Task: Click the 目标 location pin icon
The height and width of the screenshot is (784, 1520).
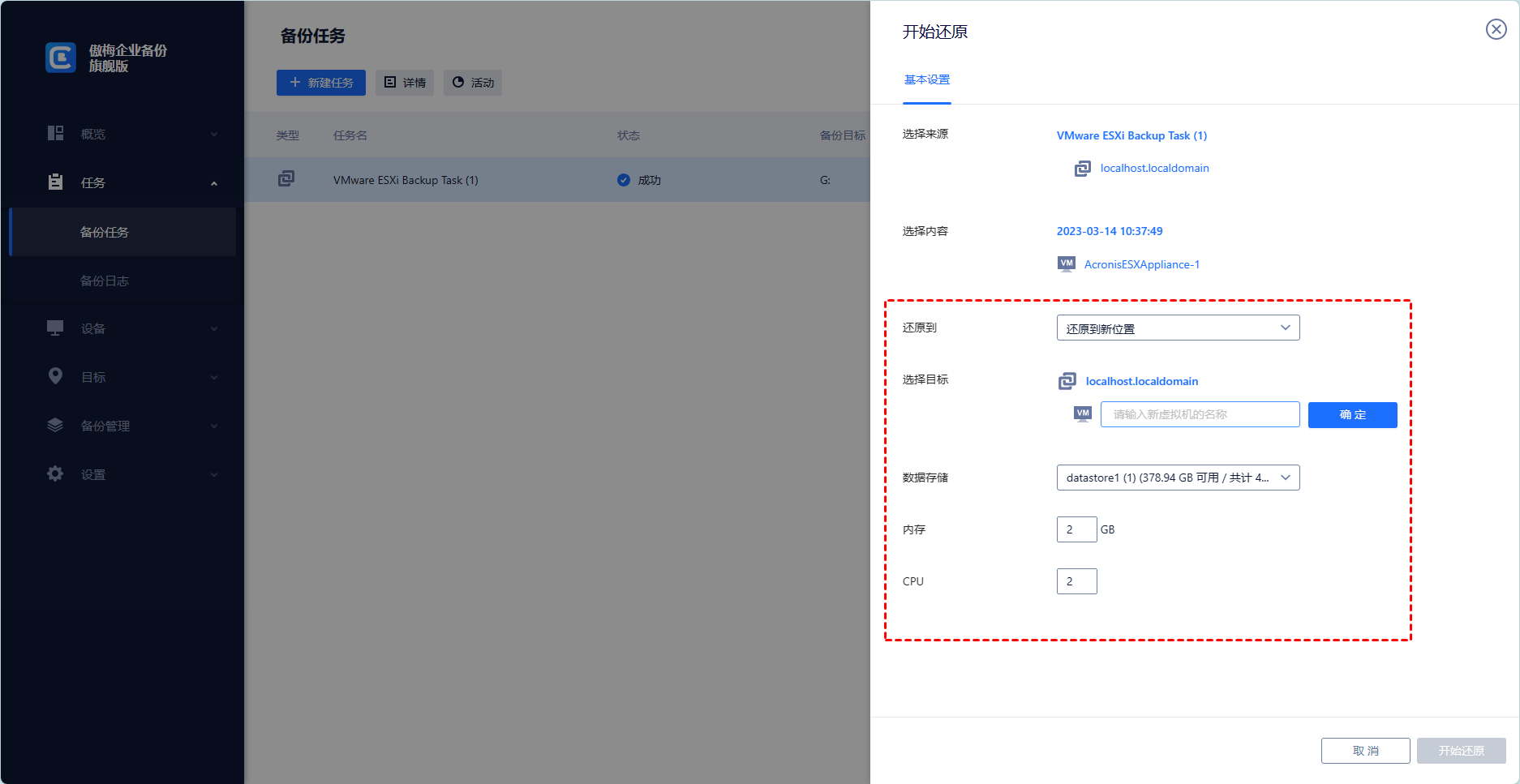Action: click(55, 376)
